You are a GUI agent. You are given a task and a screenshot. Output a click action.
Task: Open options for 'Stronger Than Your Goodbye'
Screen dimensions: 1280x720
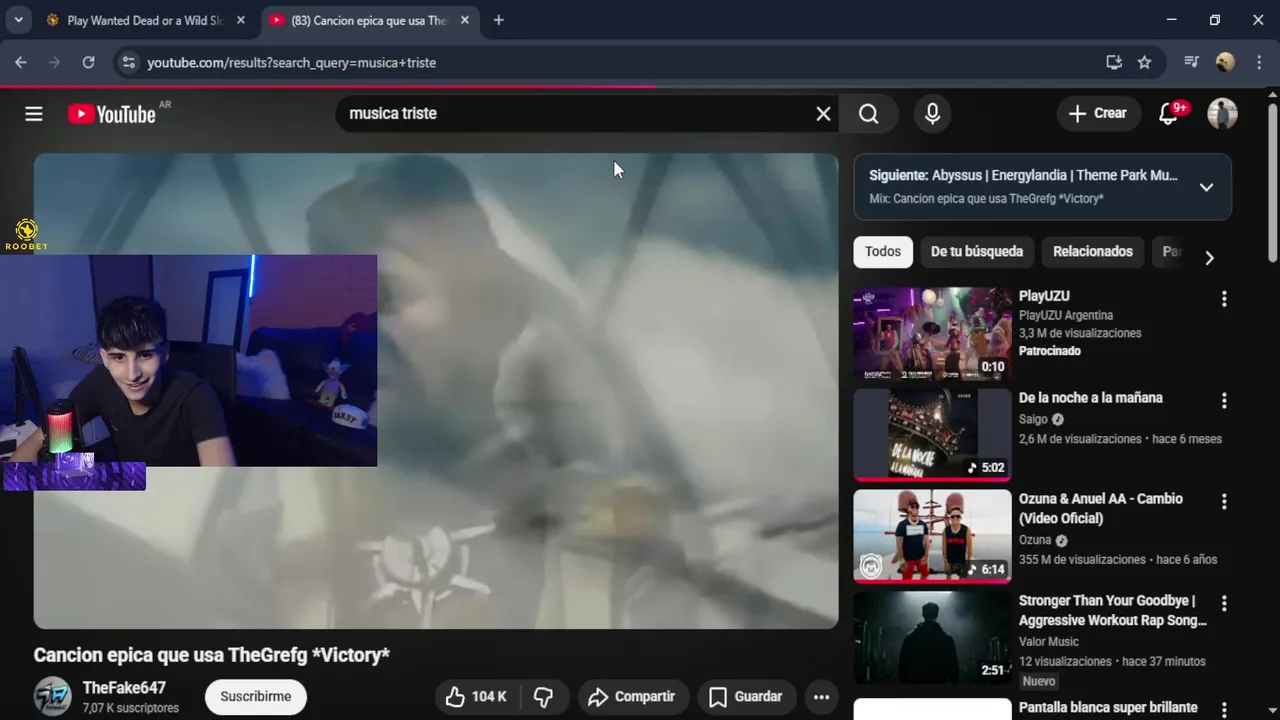tap(1224, 603)
